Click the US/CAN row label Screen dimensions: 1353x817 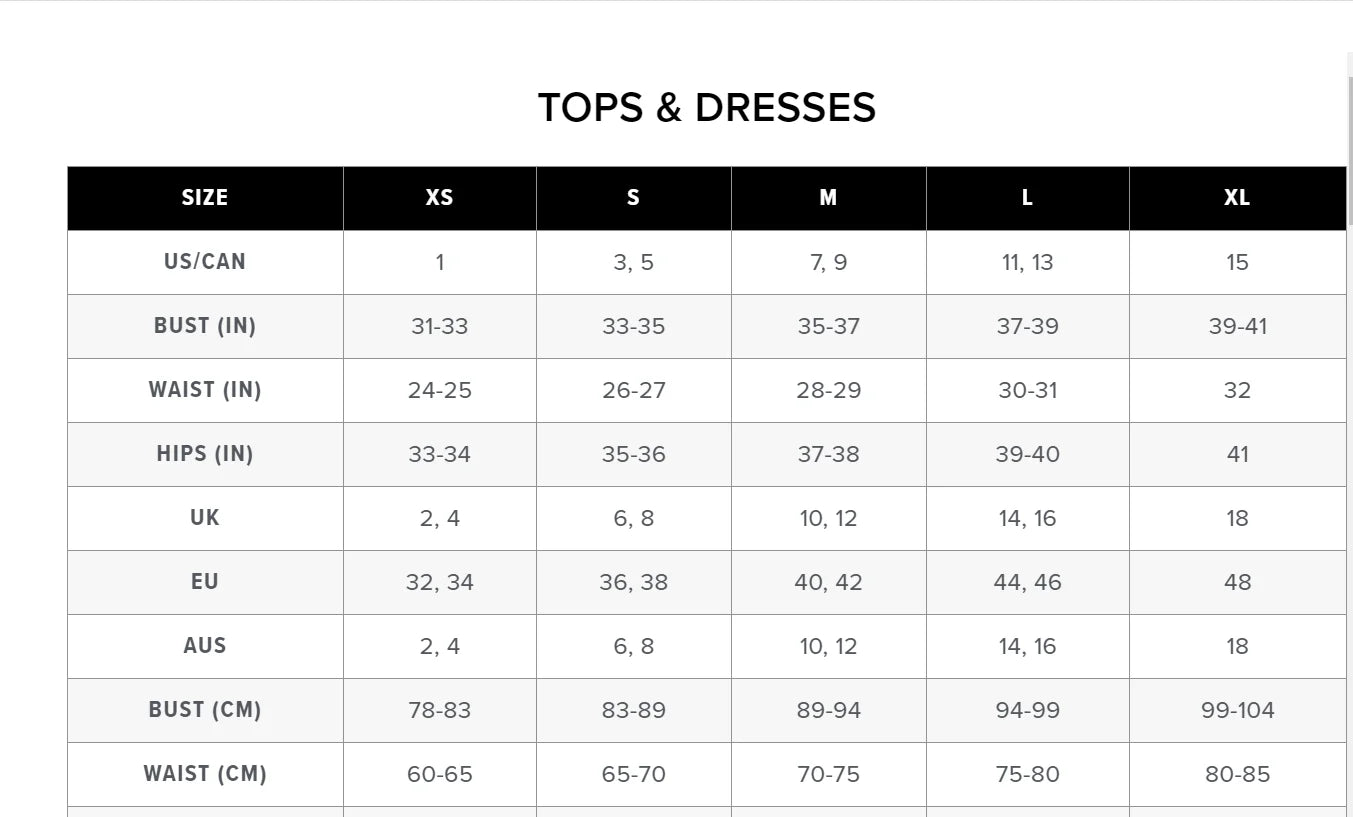(205, 262)
